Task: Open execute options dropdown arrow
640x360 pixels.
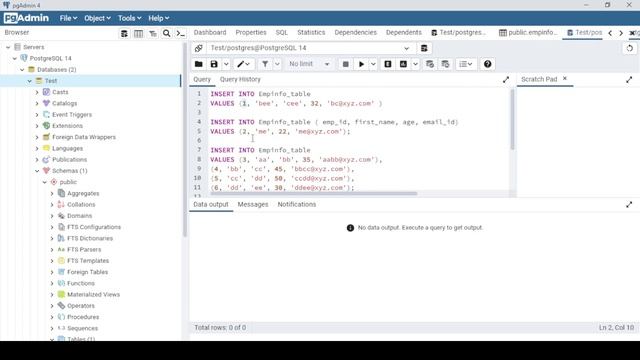Action: point(373,64)
